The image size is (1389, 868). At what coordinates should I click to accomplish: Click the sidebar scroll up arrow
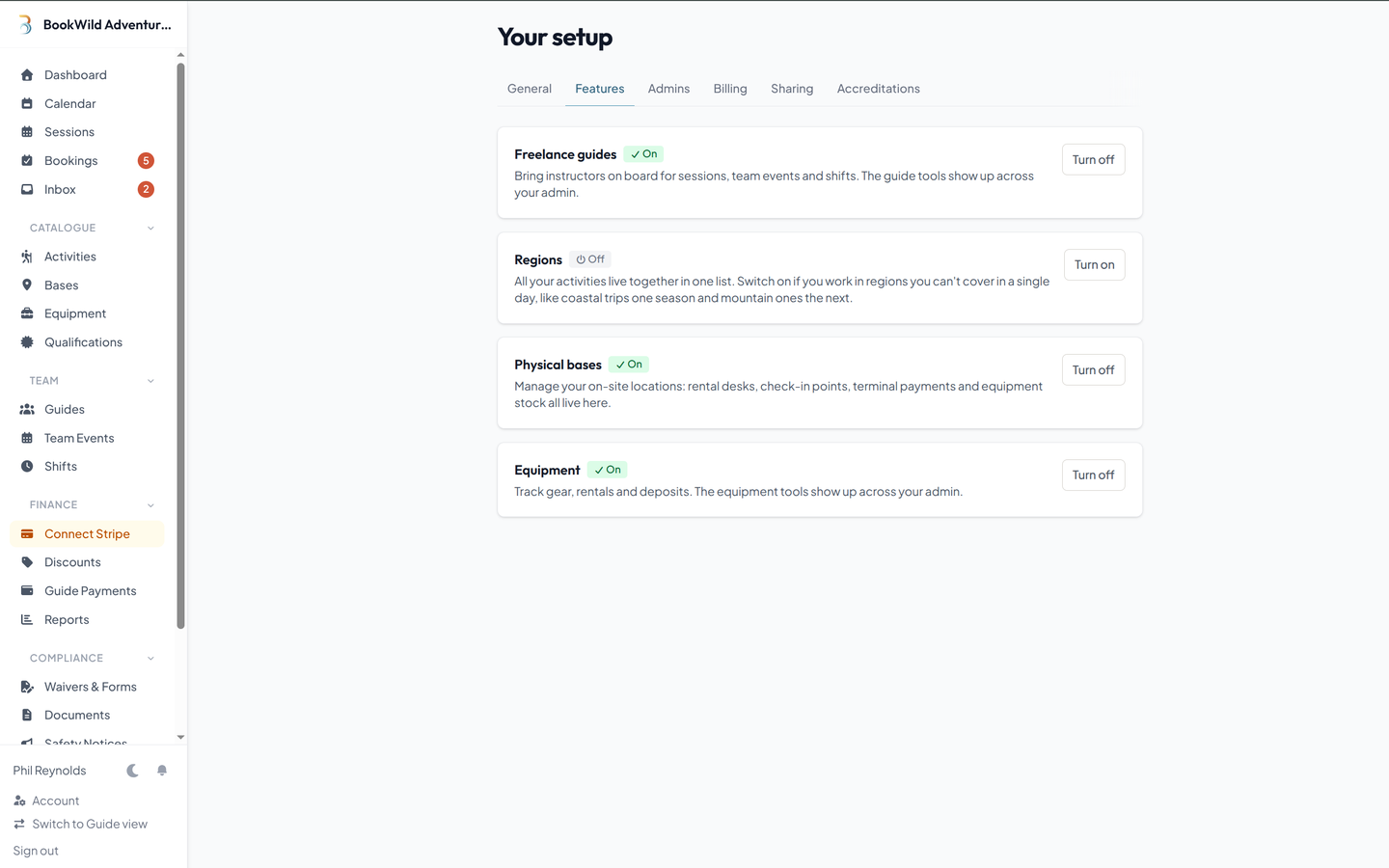pyautogui.click(x=180, y=55)
